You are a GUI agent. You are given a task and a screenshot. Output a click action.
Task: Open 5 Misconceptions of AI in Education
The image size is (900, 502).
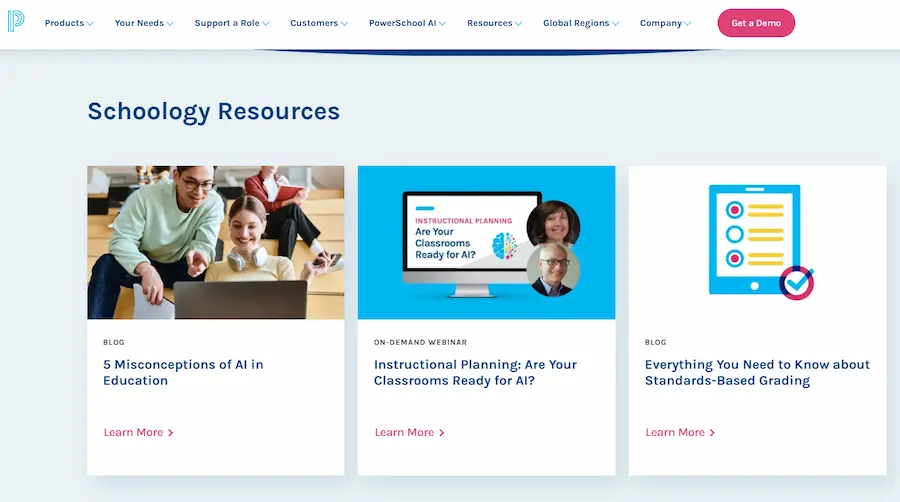tap(183, 372)
